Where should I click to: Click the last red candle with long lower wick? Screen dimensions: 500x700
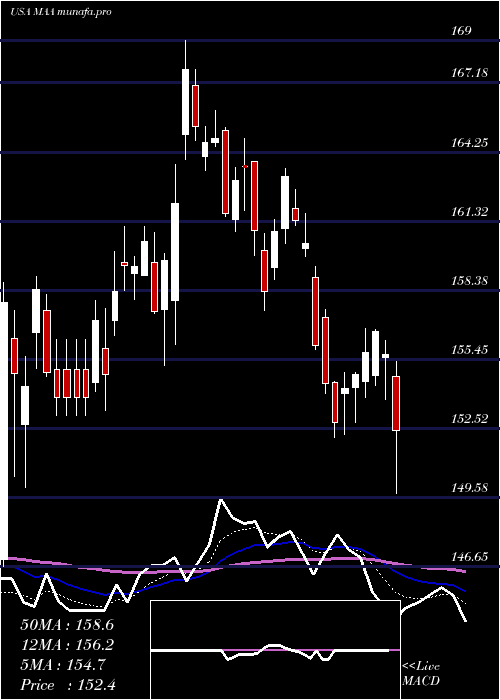[396, 427]
